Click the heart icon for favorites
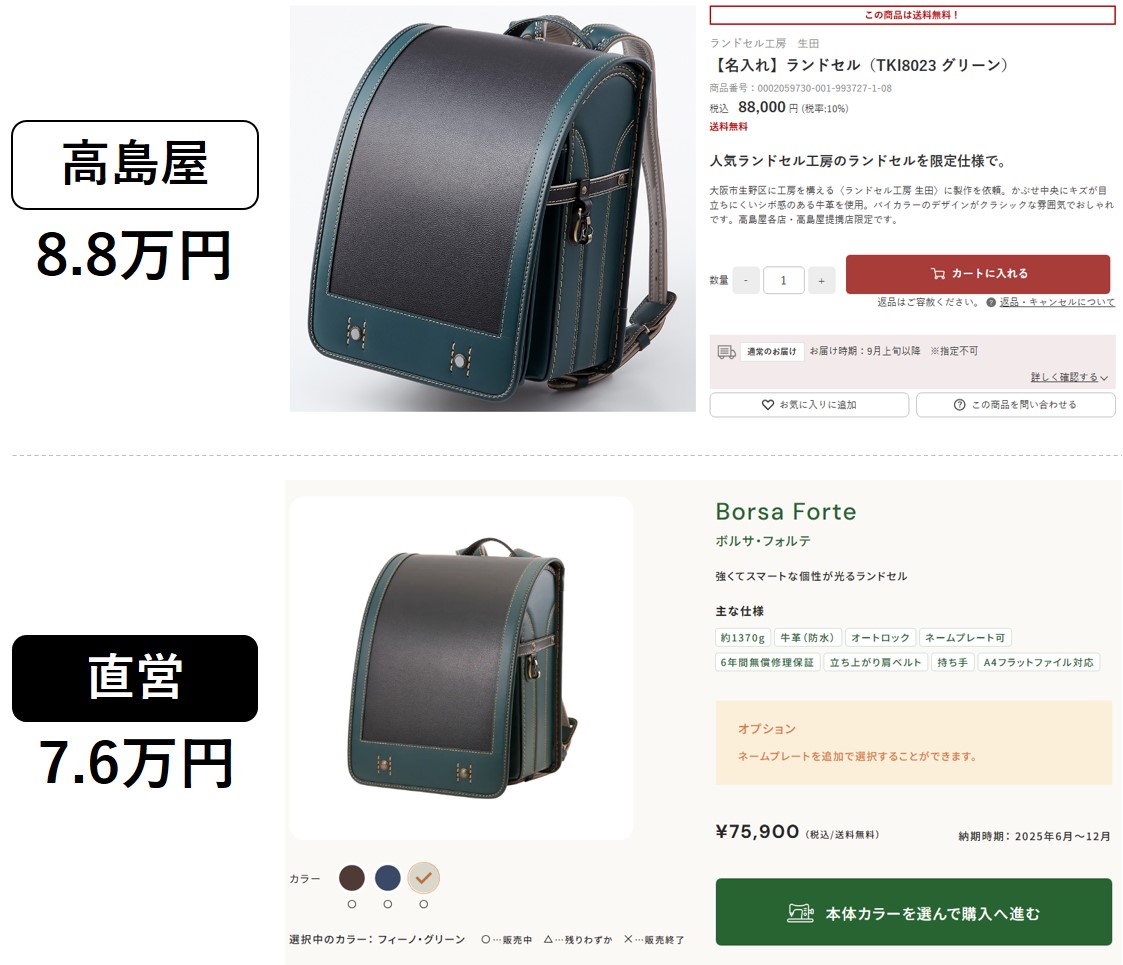 coord(768,405)
